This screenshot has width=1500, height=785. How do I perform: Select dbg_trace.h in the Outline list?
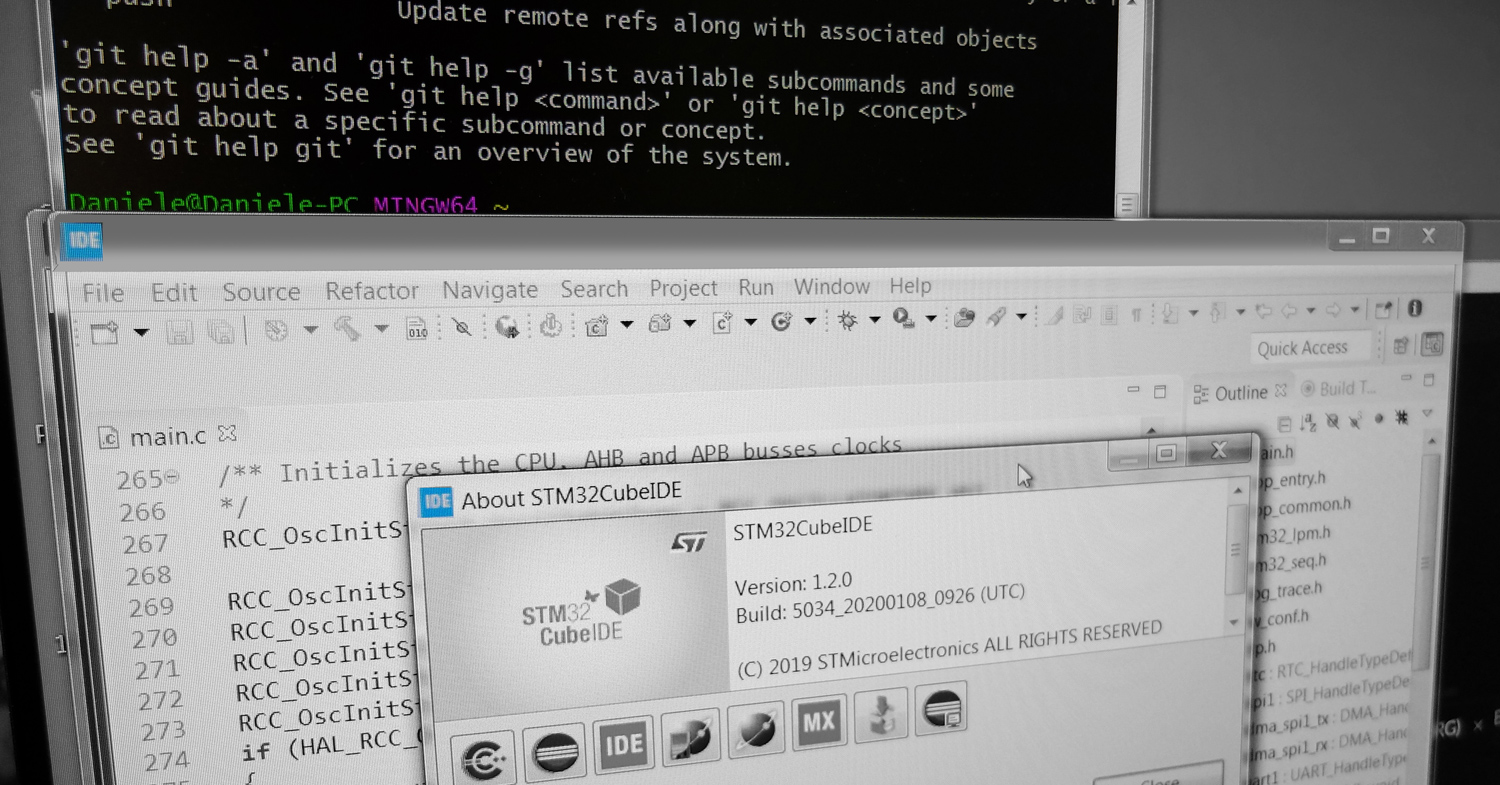pyautogui.click(x=1288, y=591)
